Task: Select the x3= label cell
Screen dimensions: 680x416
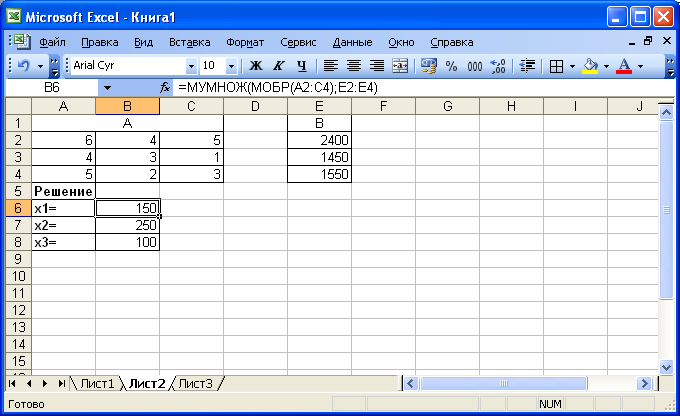Action: click(x=63, y=242)
